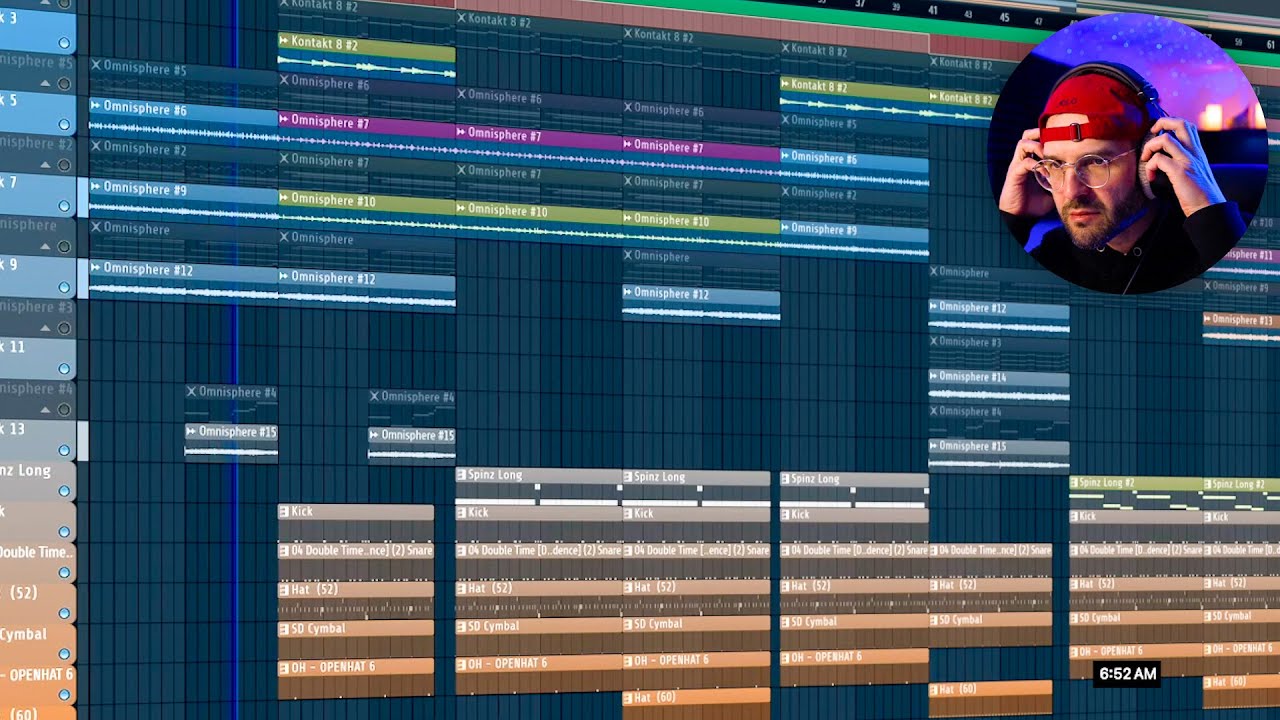Select the rightmost Omnisphere #12 clip title
The height and width of the screenshot is (720, 1280).
coord(972,308)
